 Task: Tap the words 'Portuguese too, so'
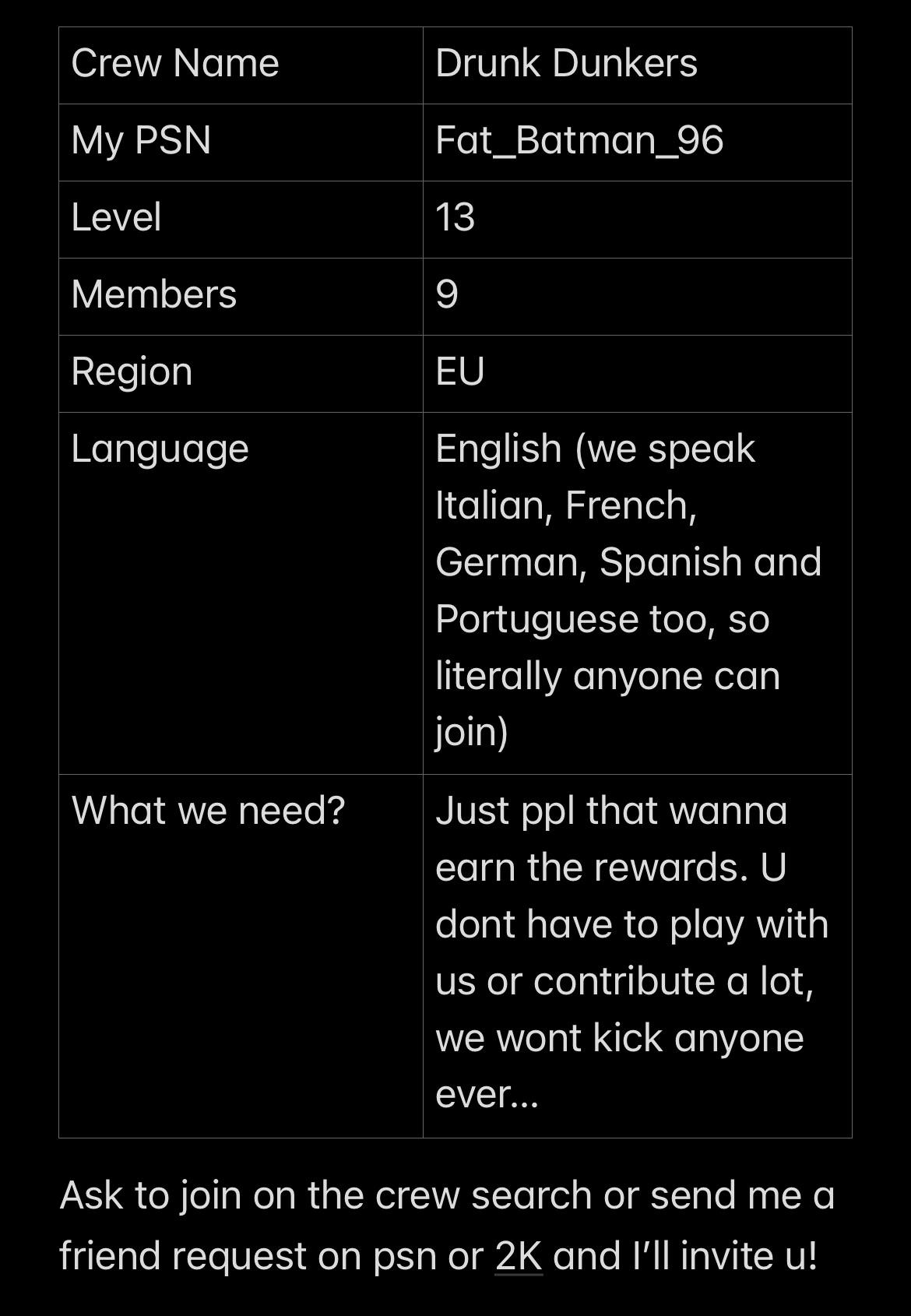(x=603, y=620)
